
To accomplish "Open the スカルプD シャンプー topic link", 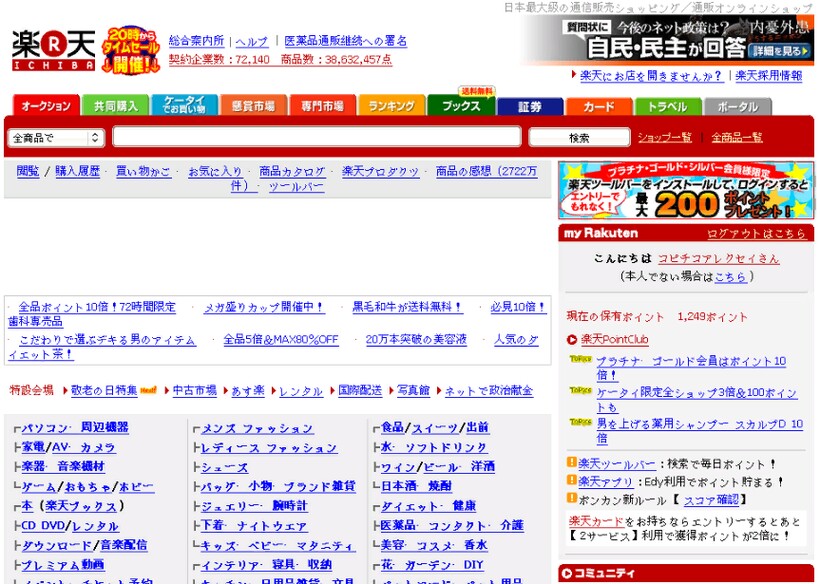I will tap(699, 431).
